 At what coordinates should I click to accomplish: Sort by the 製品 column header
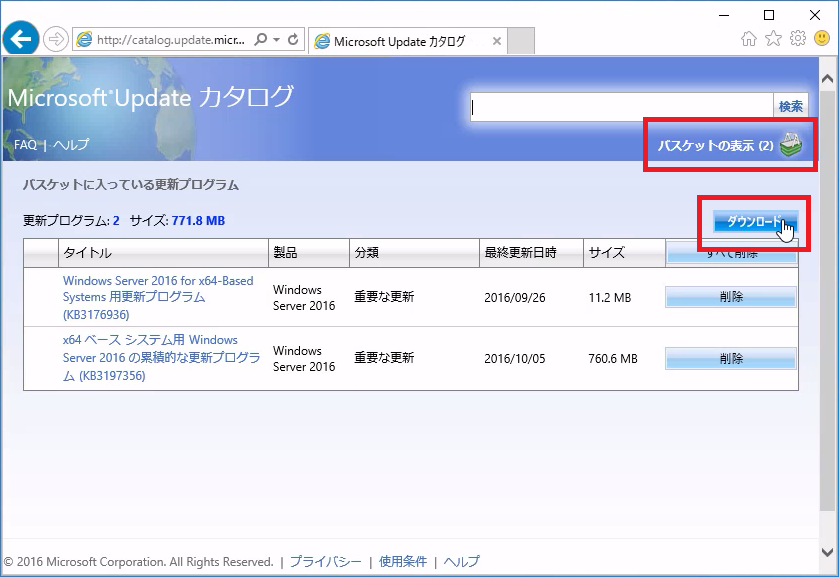[309, 253]
